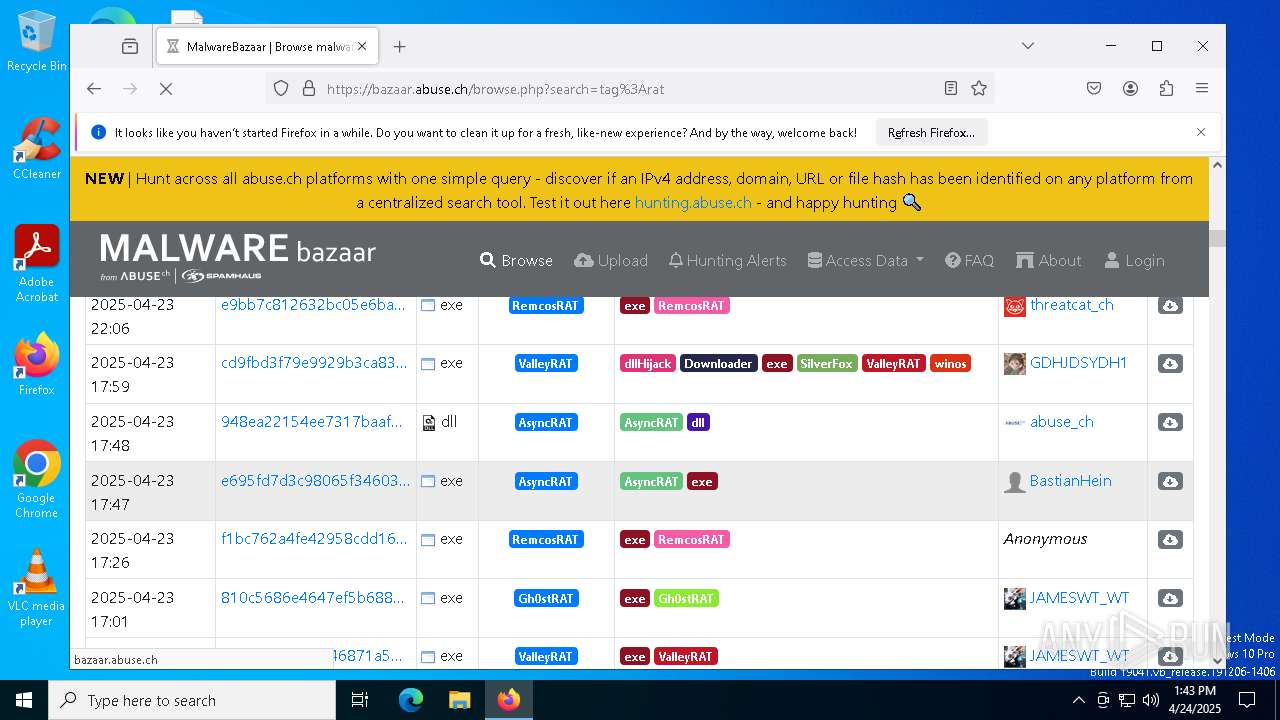Select the green Gh0stRAT tag

pyautogui.click(x=686, y=599)
